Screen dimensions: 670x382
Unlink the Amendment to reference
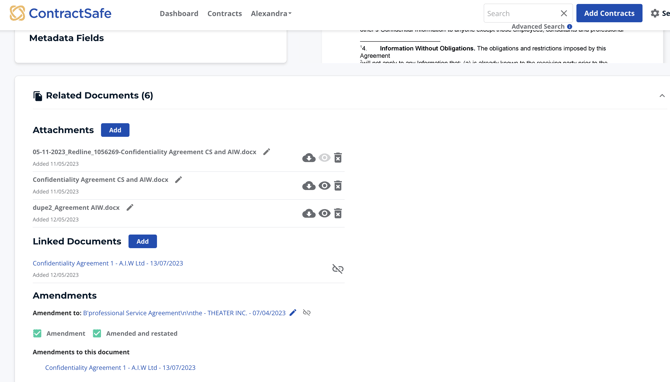[307, 313]
